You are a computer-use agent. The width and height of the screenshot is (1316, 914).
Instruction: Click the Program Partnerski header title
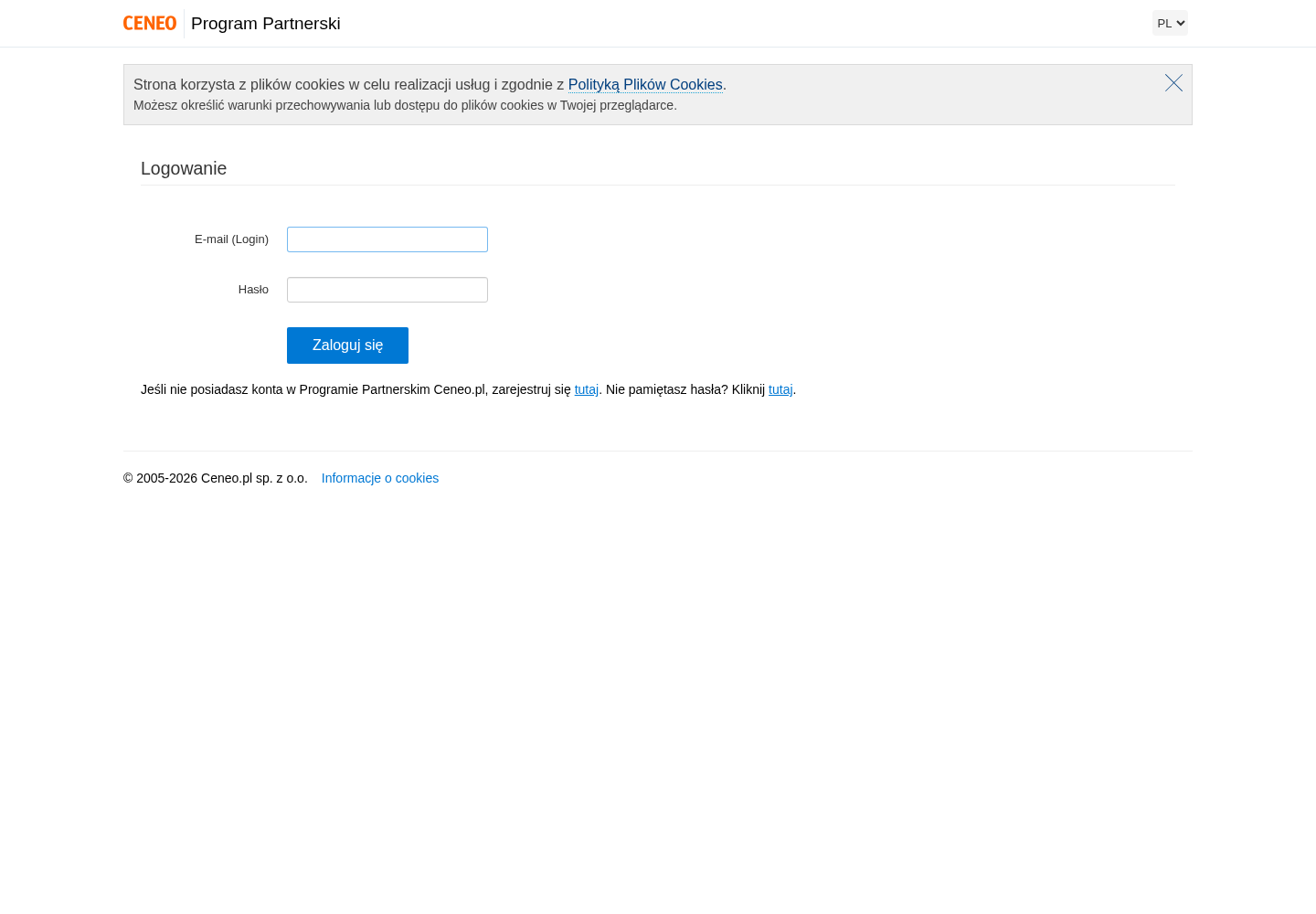pos(266,24)
